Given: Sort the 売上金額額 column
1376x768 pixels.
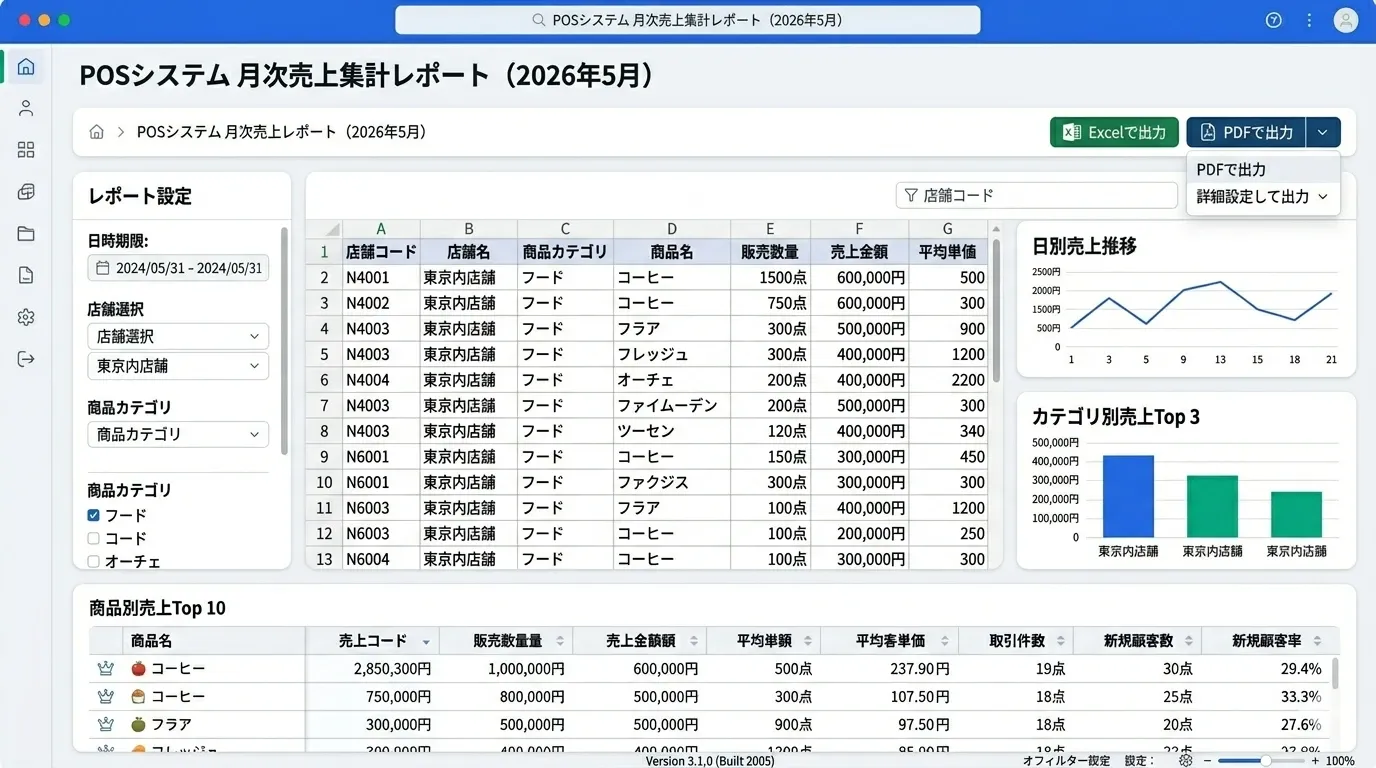Looking at the screenshot, I should pyautogui.click(x=693, y=641).
